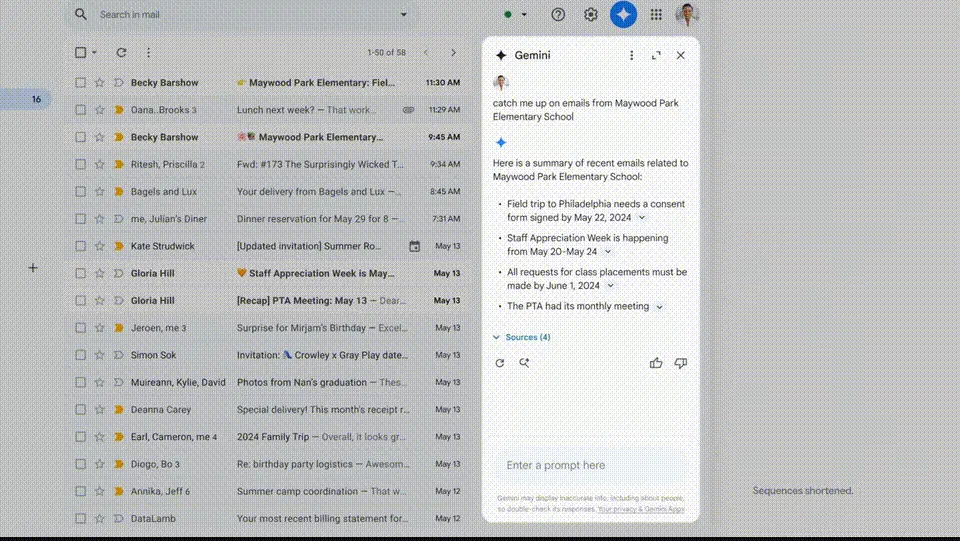
Task: Collapse the Sources (4) section
Action: (522, 337)
